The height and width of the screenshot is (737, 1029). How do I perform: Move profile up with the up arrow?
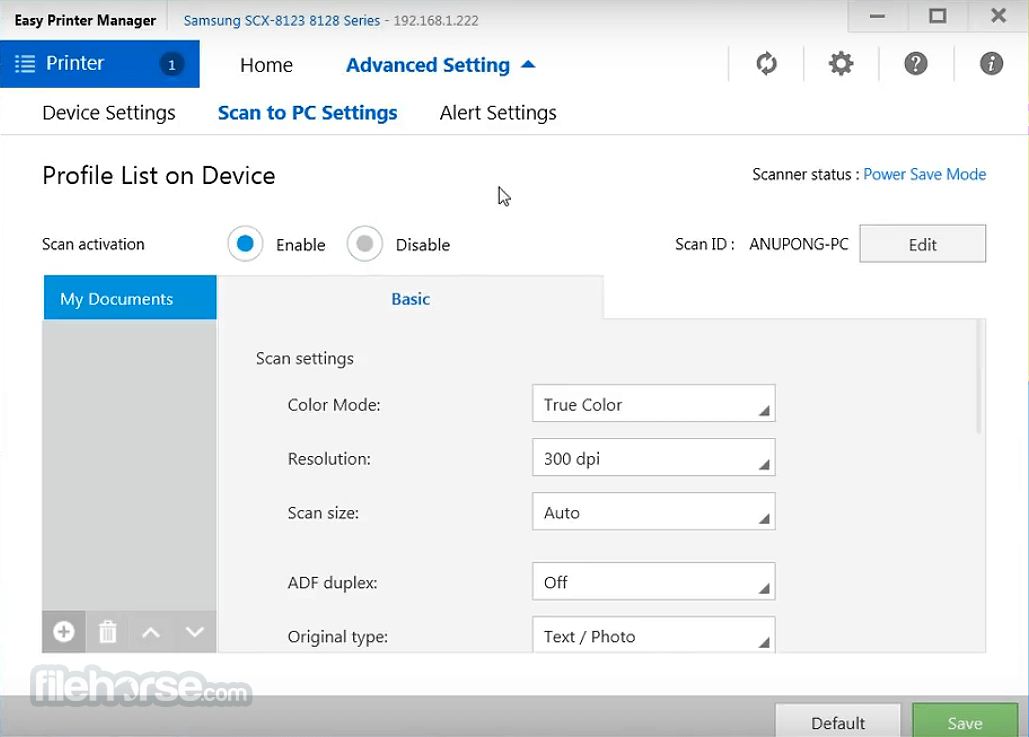tap(151, 632)
